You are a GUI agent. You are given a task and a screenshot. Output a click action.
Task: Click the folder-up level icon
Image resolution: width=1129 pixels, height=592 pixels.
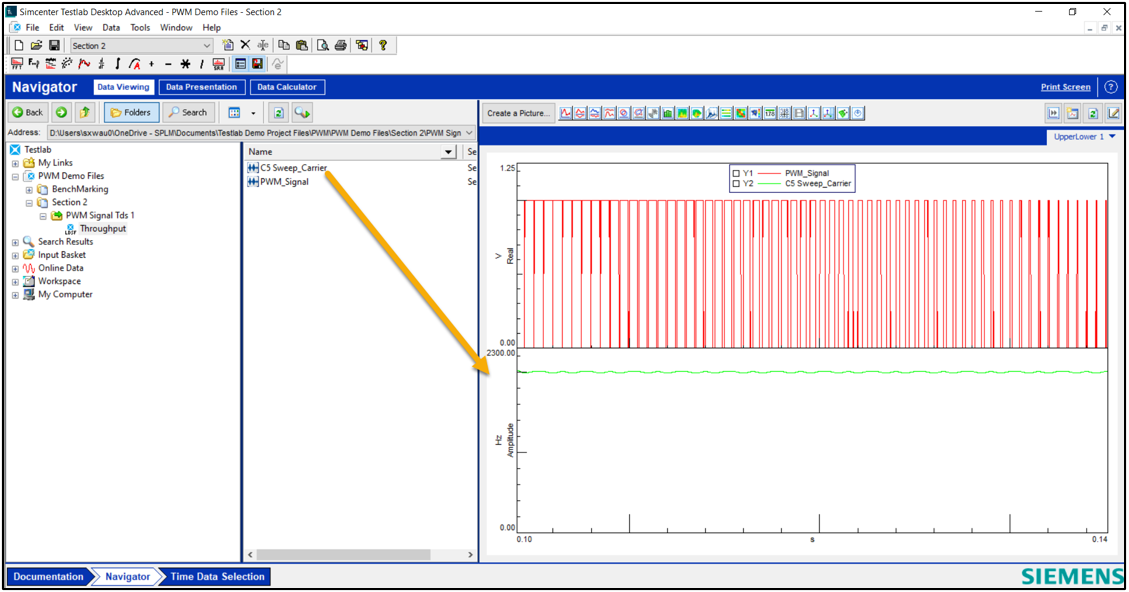85,112
